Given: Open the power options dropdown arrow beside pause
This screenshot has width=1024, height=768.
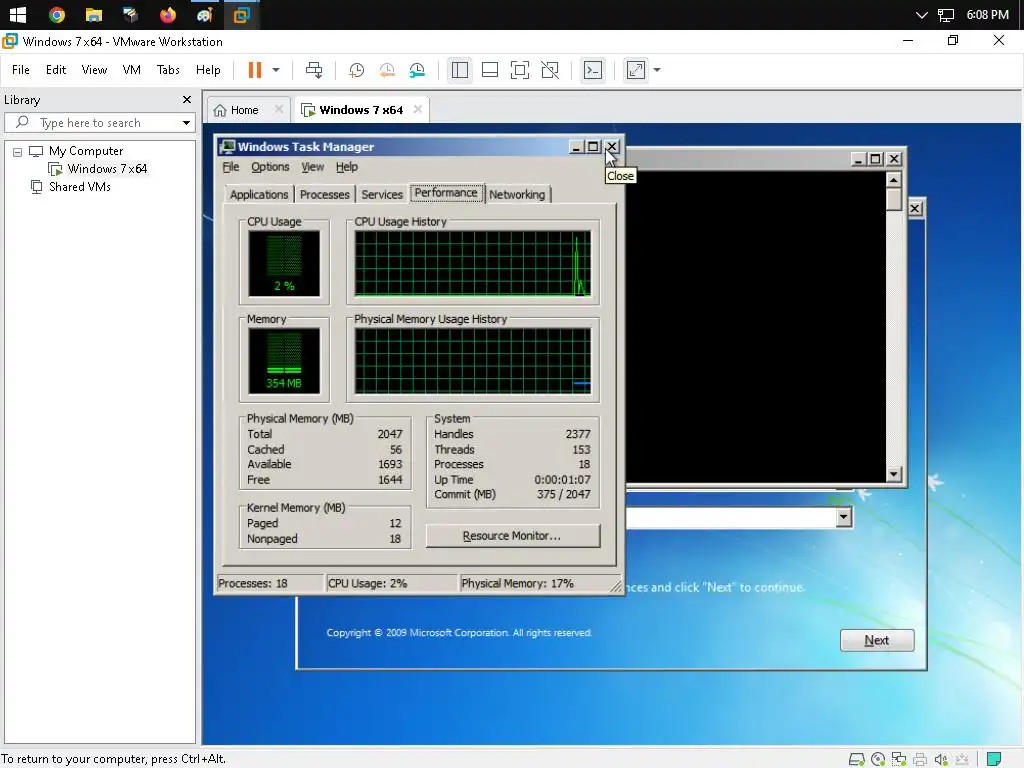Looking at the screenshot, I should (276, 70).
